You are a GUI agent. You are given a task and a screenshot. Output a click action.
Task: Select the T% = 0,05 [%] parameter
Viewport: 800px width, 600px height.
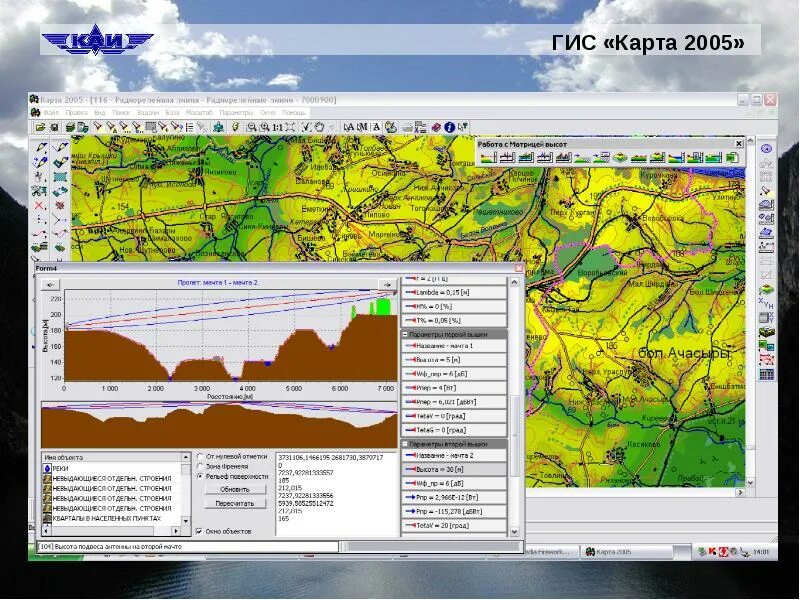(454, 320)
